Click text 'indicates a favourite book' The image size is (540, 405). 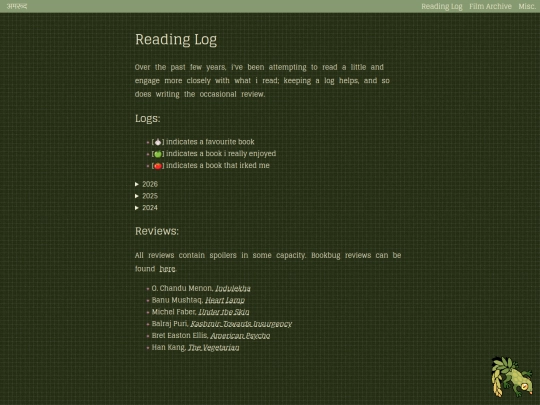click(210, 142)
